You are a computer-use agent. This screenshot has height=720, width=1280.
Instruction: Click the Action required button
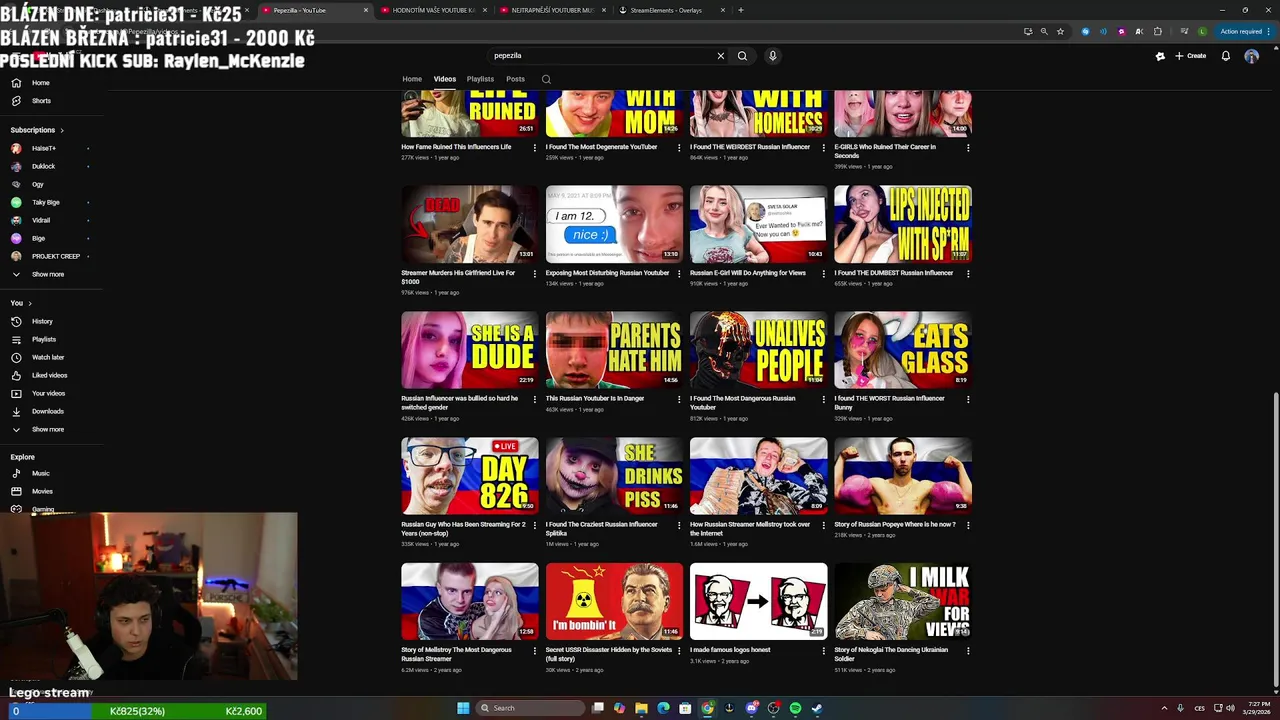tap(1244, 31)
